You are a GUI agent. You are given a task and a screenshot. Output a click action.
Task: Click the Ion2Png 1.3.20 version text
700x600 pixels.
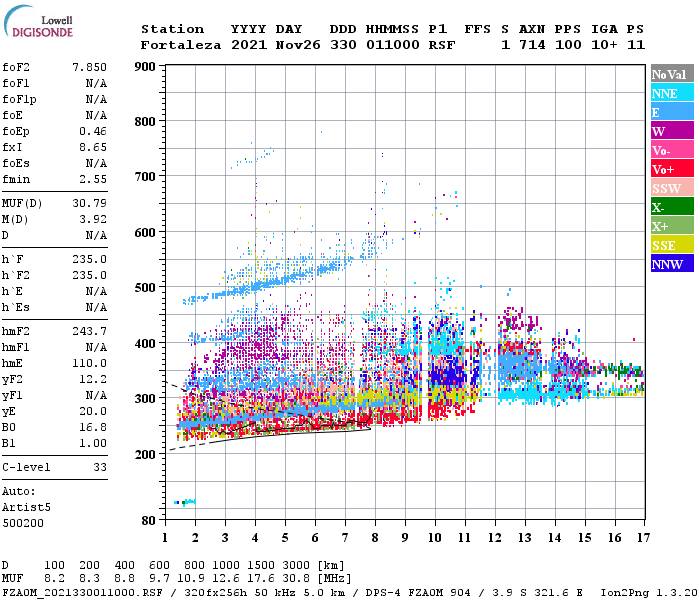coord(649,592)
